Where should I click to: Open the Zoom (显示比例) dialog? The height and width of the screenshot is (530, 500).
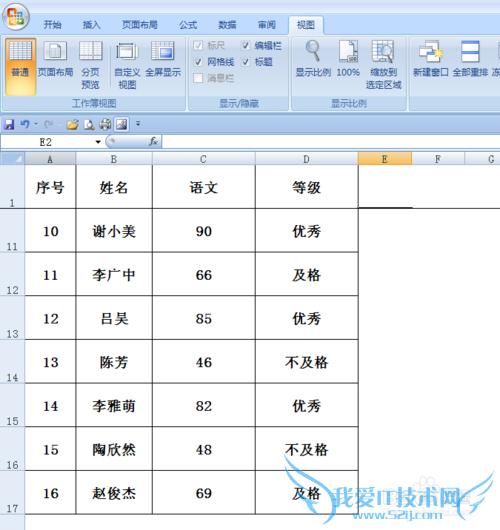(313, 59)
